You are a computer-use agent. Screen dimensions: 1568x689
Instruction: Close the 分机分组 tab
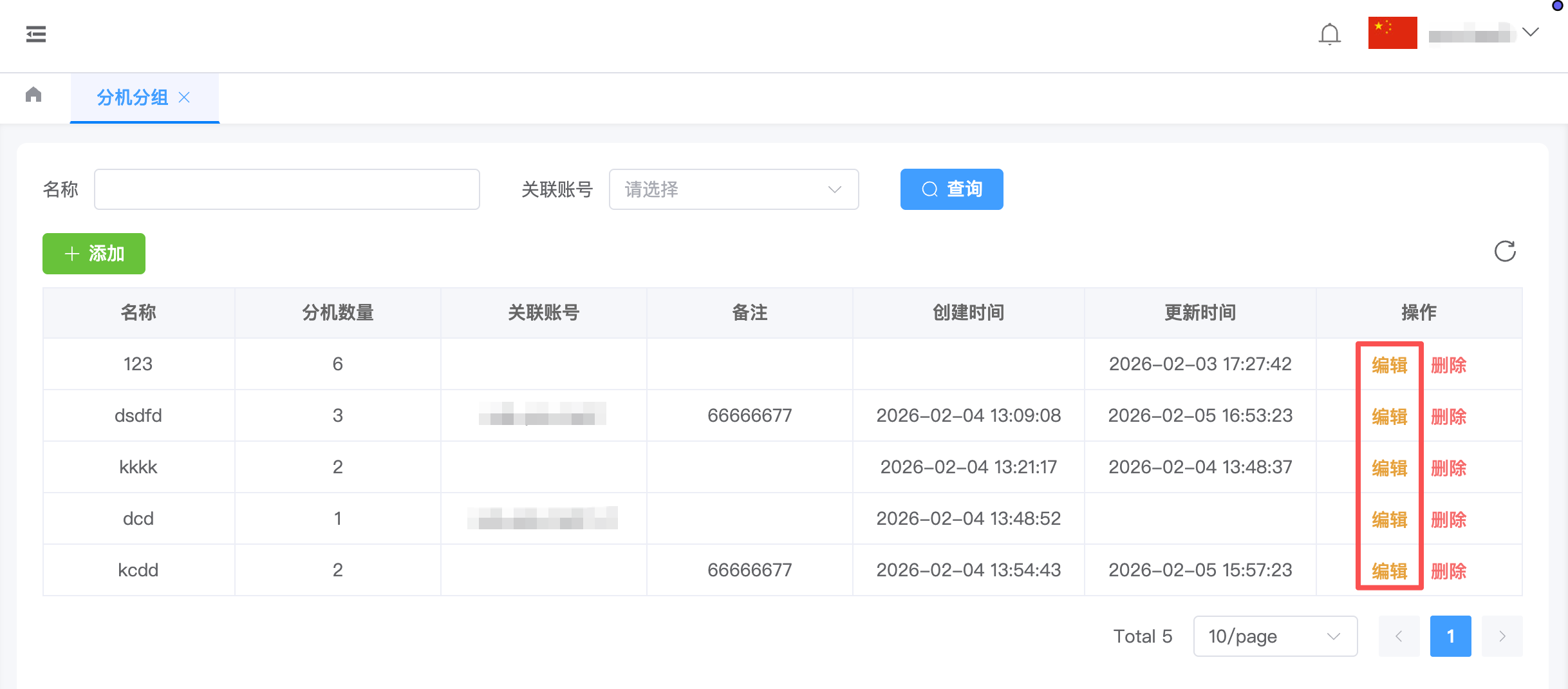tap(184, 97)
